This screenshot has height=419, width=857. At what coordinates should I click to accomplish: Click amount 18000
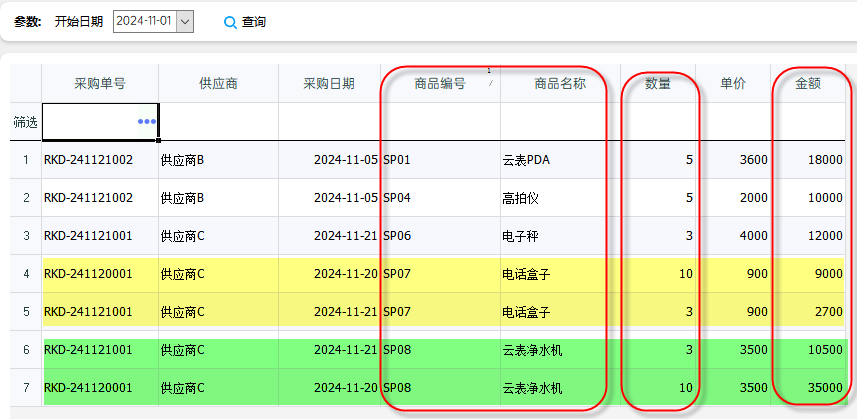point(825,160)
